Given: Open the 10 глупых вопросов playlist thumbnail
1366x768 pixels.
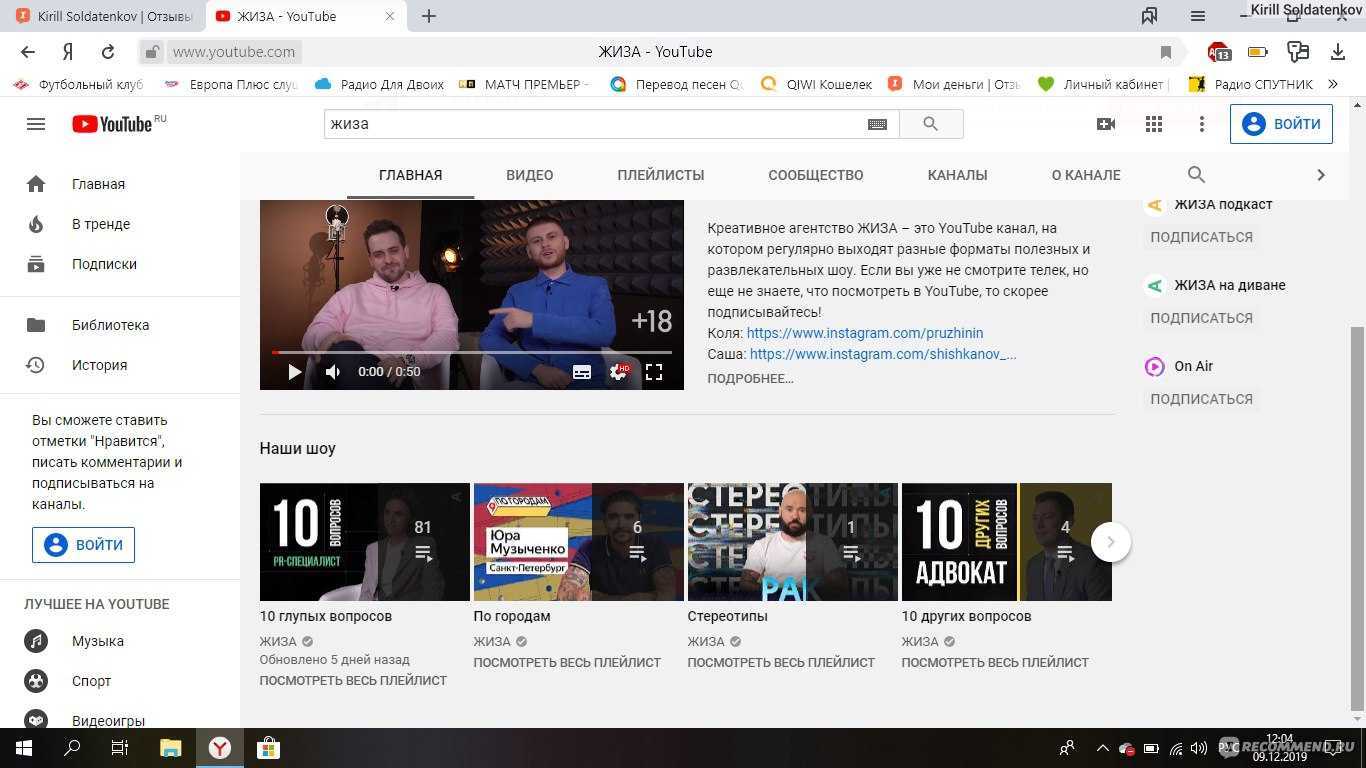Looking at the screenshot, I should coord(364,542).
